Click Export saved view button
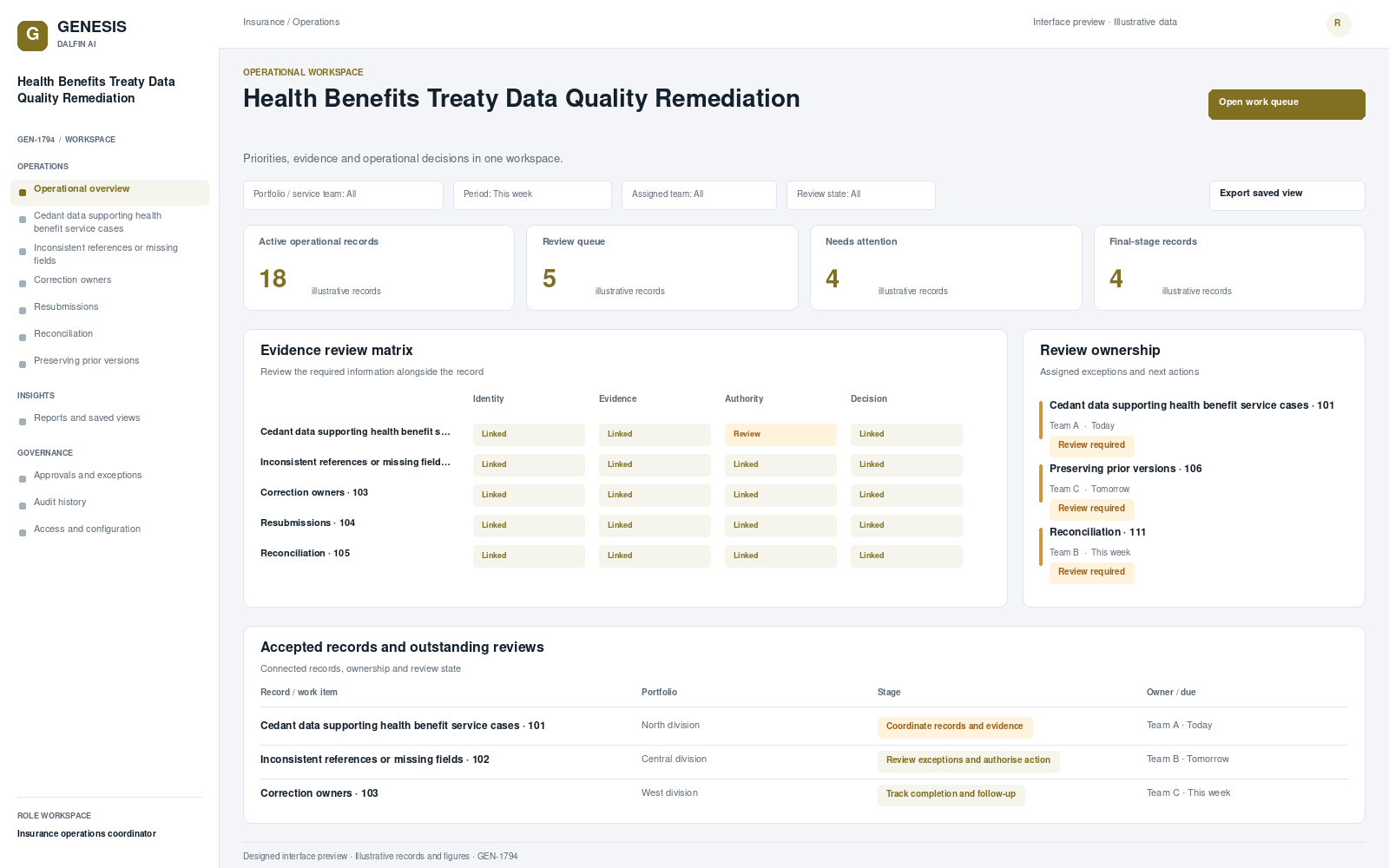The width and height of the screenshot is (1389, 868). (1287, 195)
